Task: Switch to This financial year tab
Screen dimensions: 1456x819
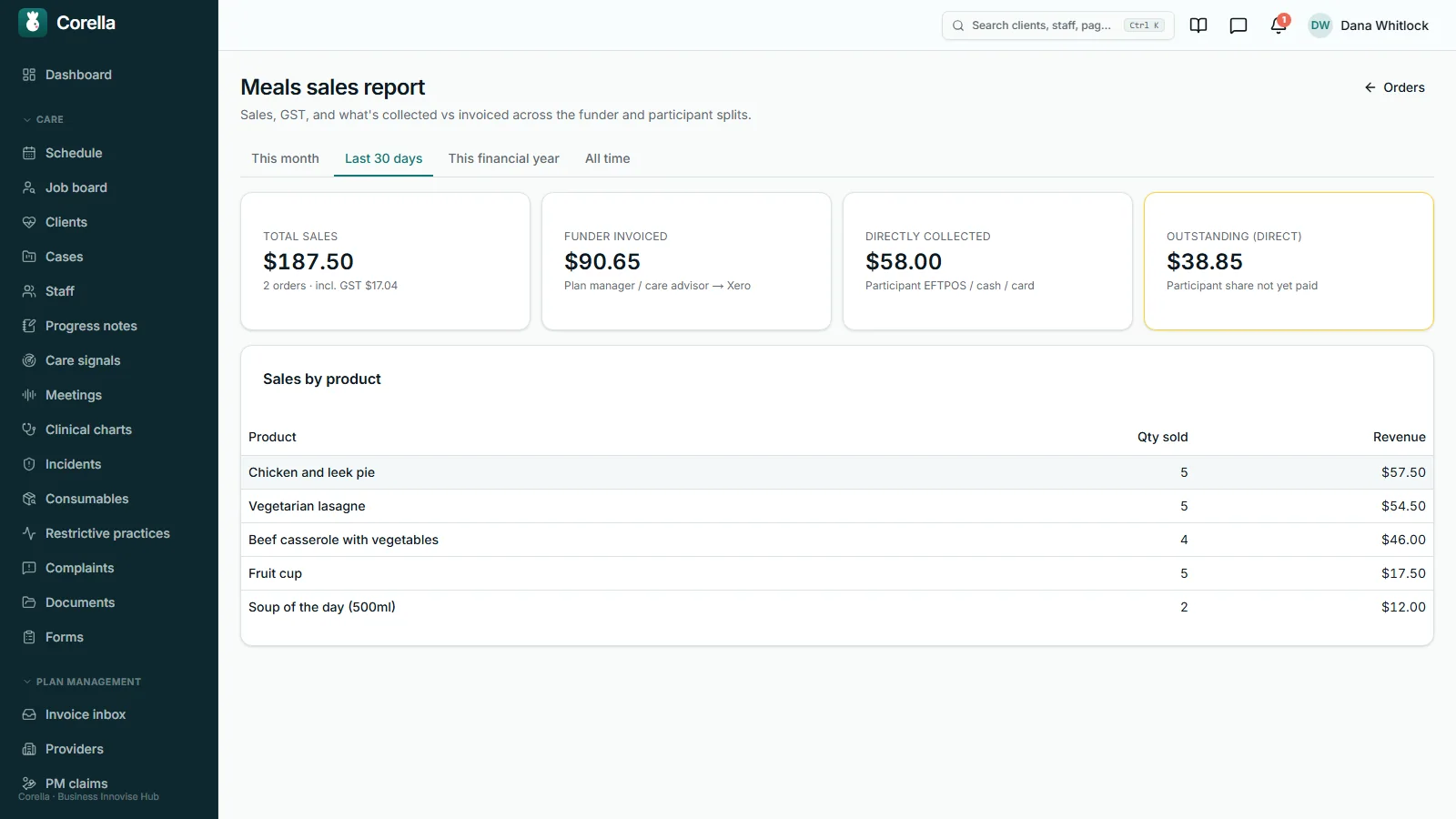Action: (503, 158)
